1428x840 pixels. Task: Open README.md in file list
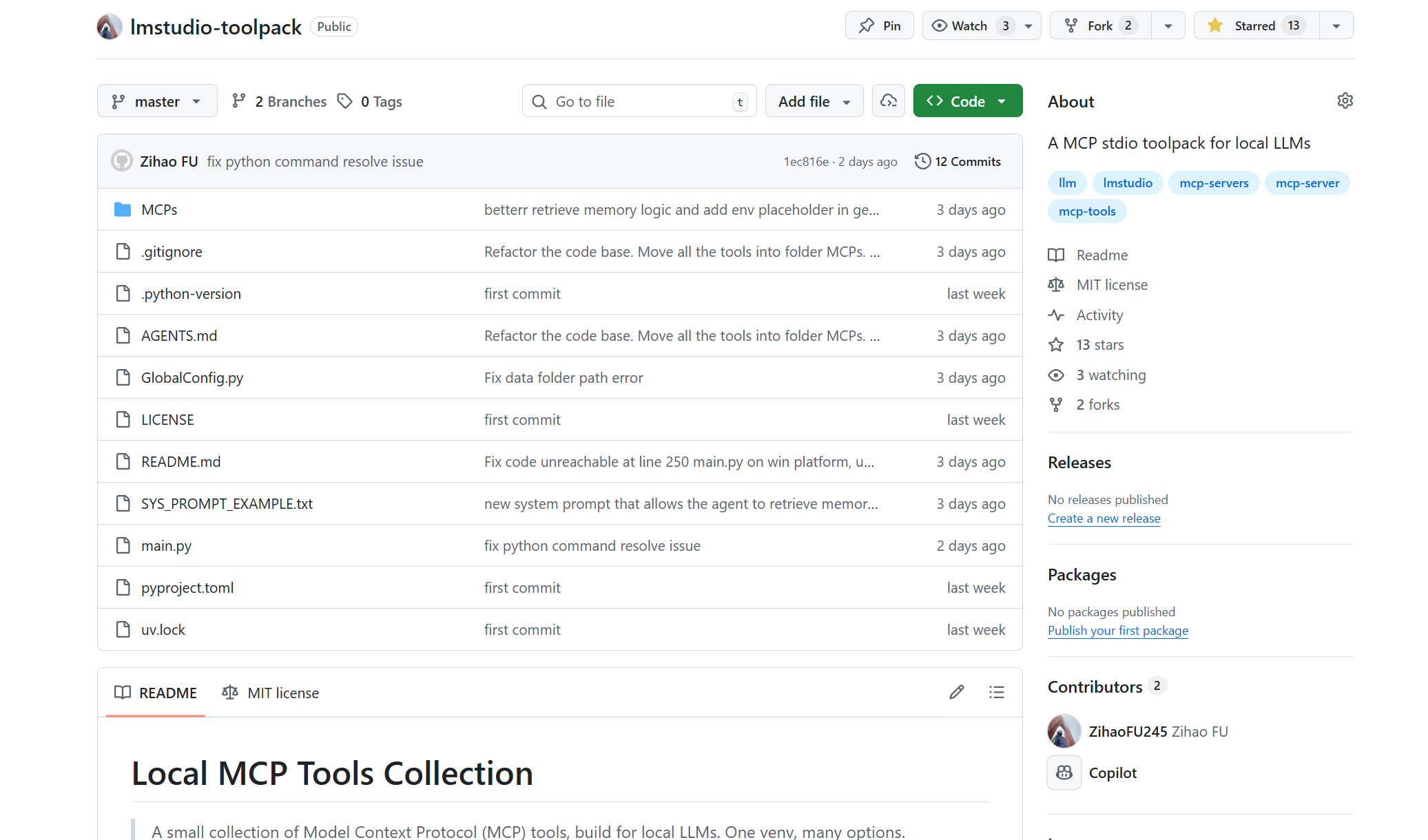pos(181,461)
